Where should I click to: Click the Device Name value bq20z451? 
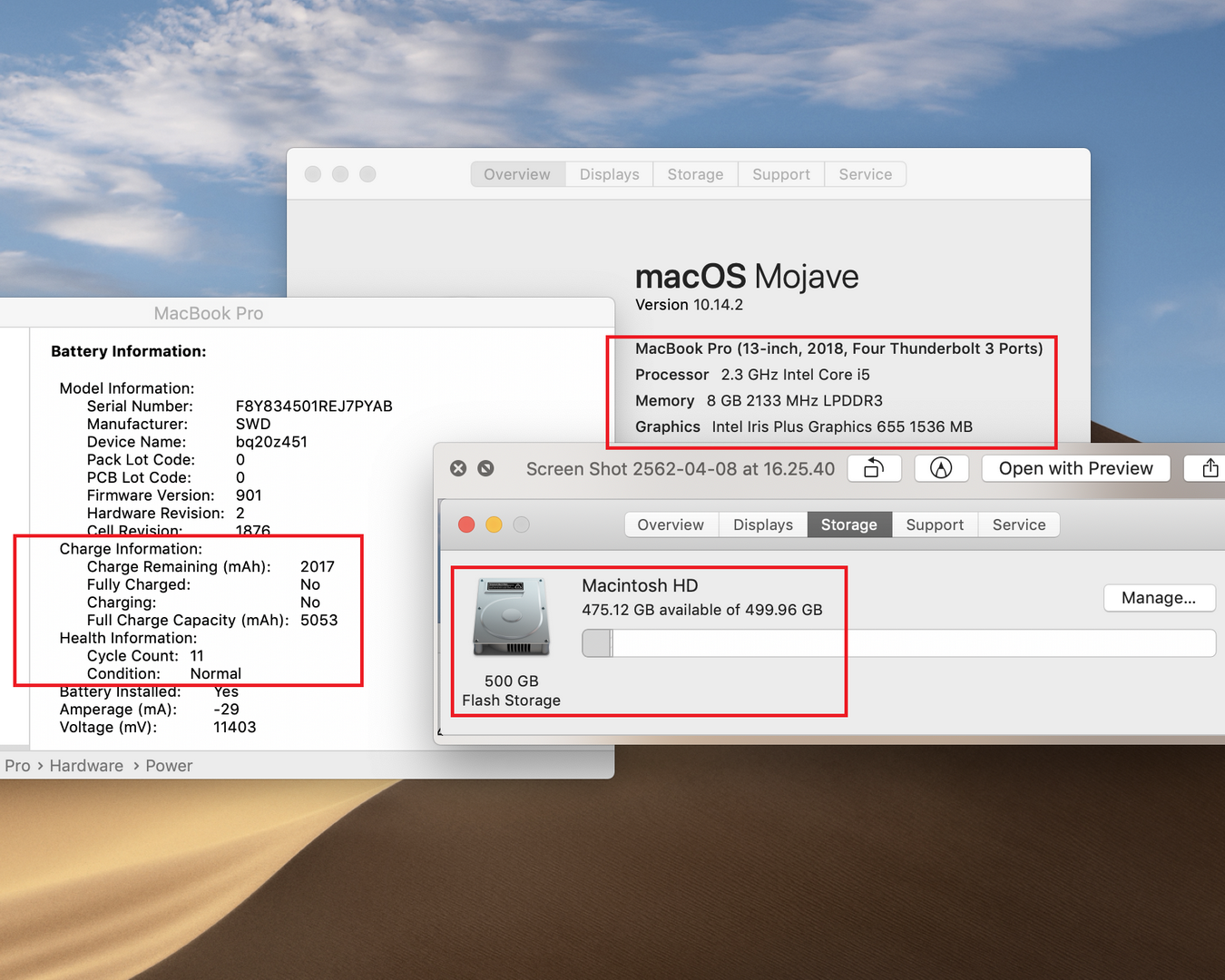[271, 442]
